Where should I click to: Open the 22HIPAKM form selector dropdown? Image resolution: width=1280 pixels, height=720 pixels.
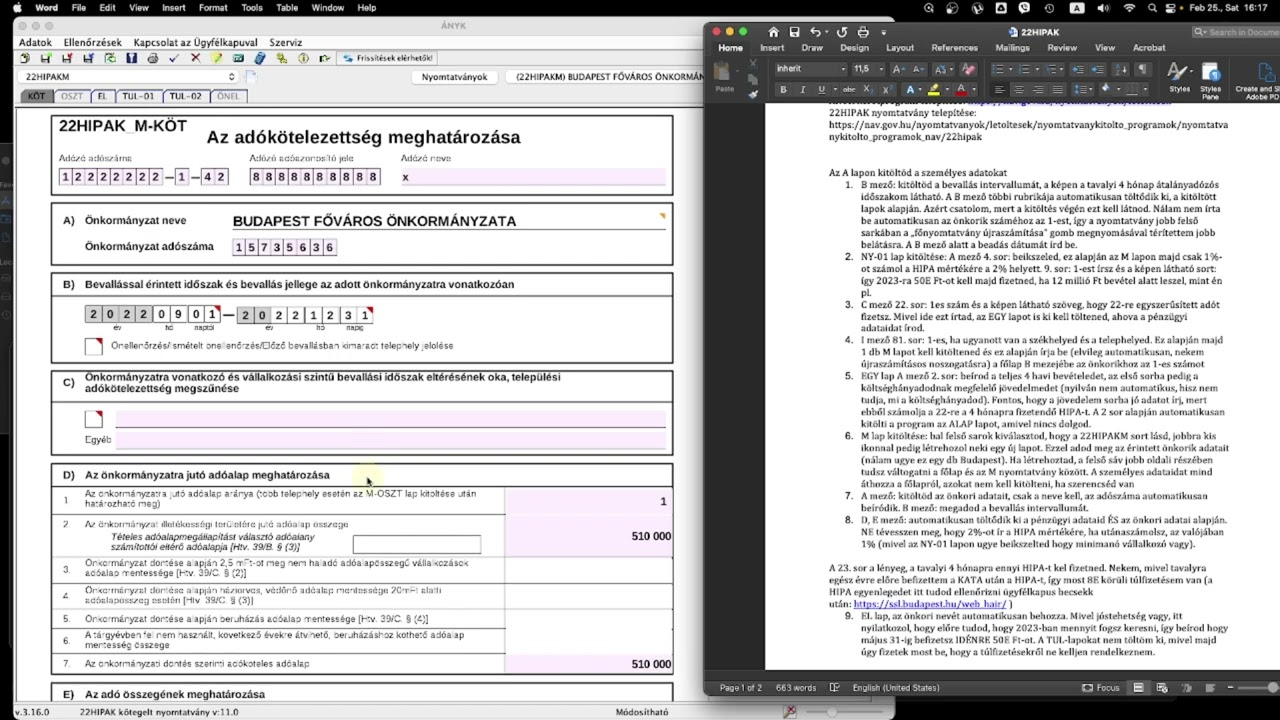click(129, 76)
